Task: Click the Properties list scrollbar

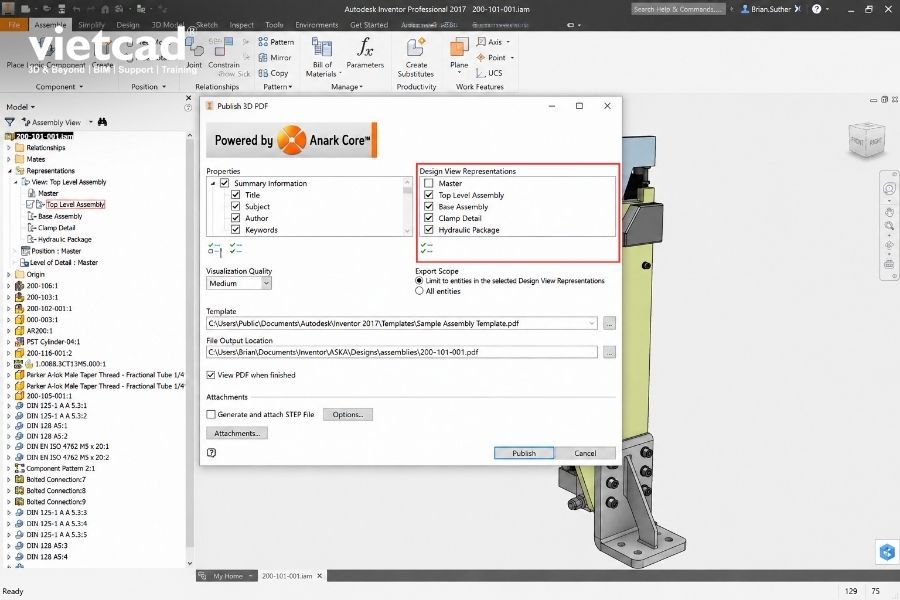Action: pyautogui.click(x=408, y=206)
